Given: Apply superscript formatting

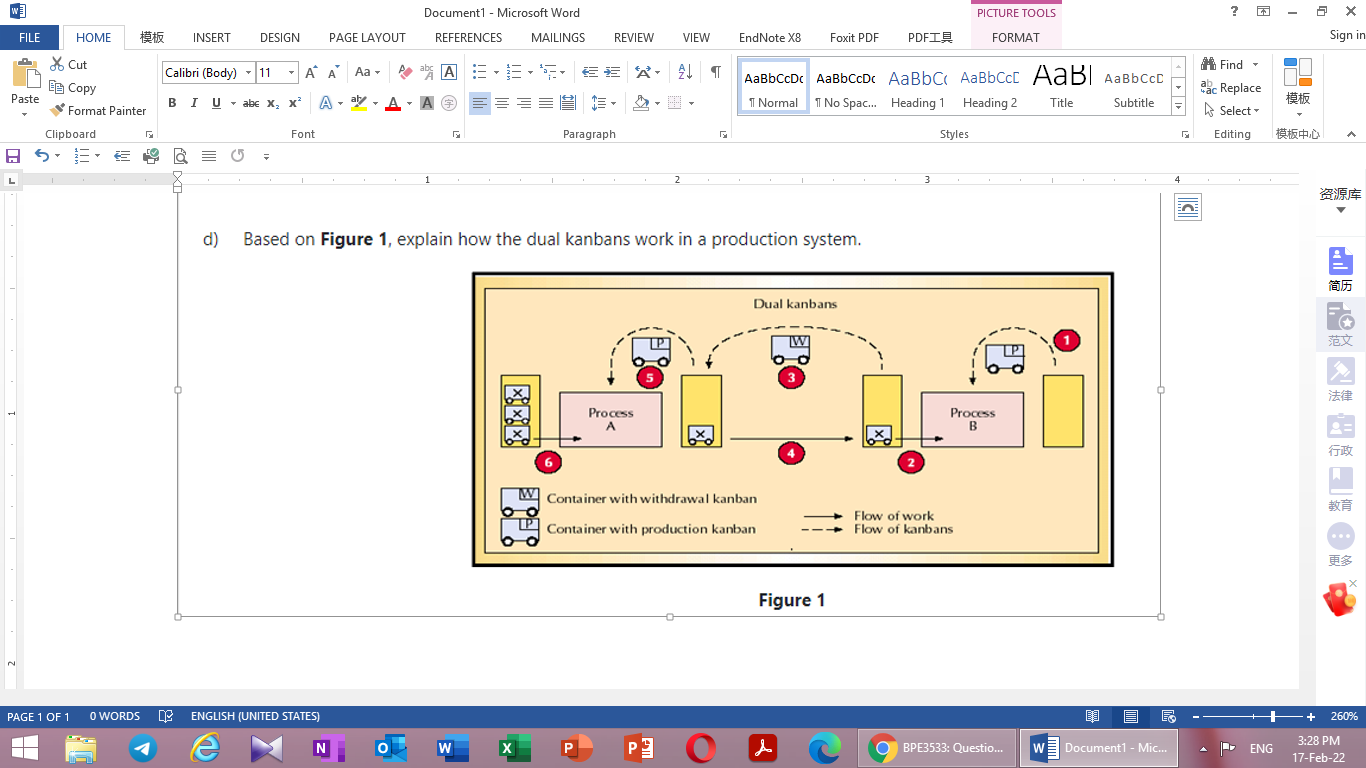Looking at the screenshot, I should 293,103.
